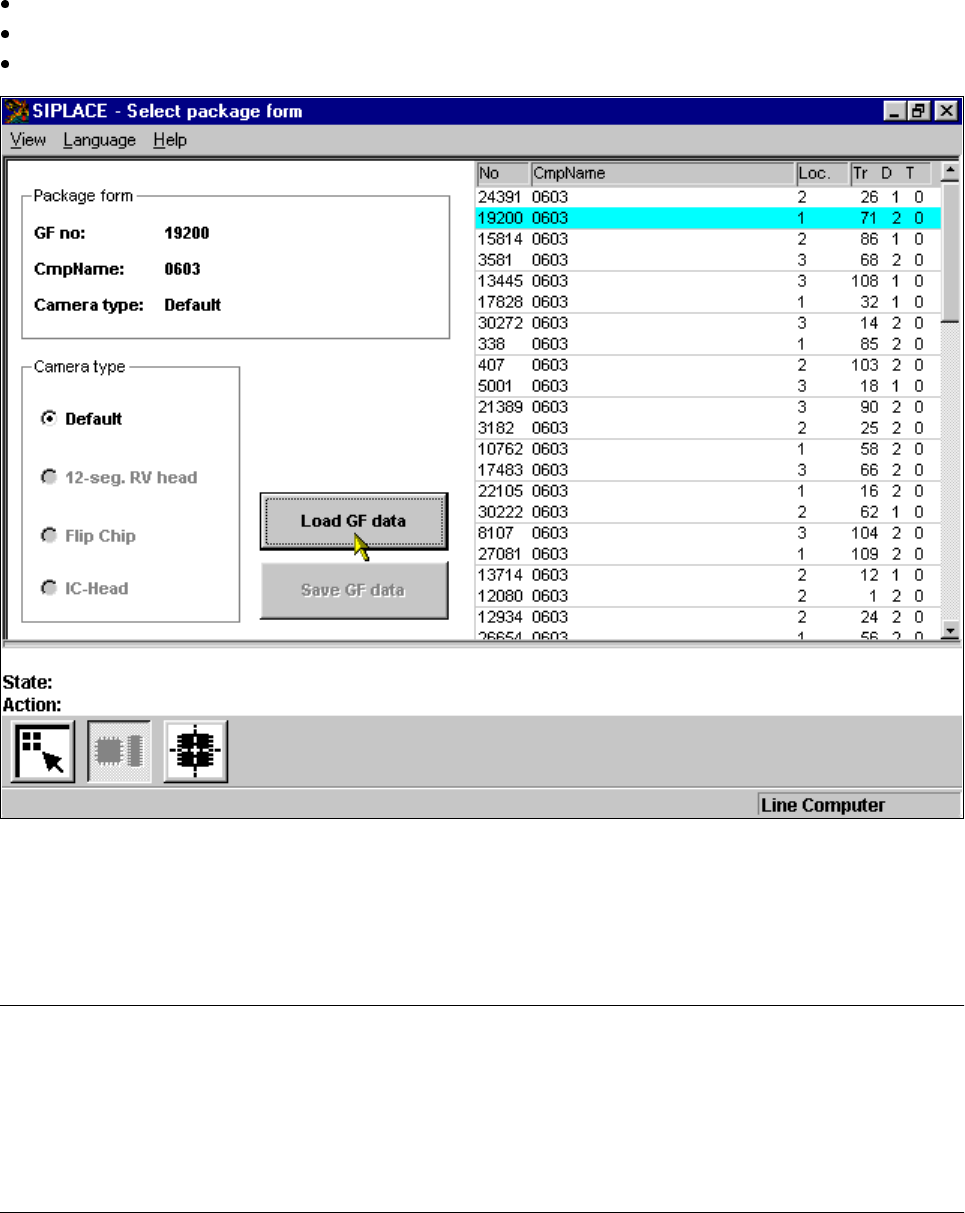The width and height of the screenshot is (965, 1213).
Task: Select package form row 13714
Action: [708, 575]
